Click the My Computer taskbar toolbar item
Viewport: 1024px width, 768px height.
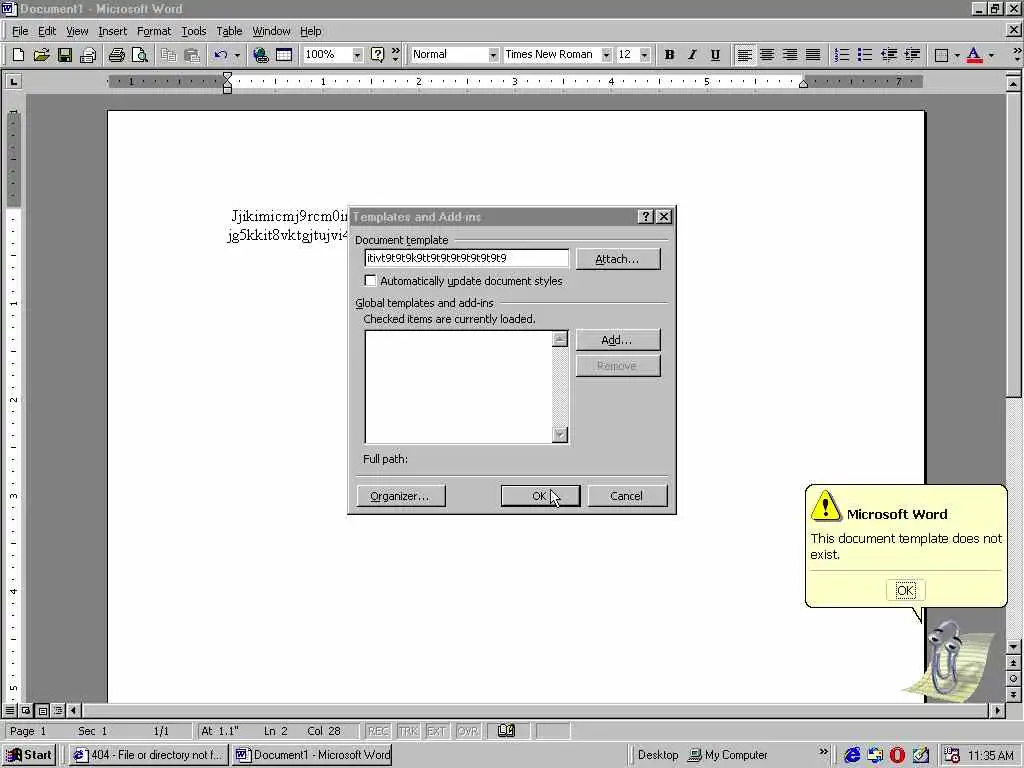[728, 755]
